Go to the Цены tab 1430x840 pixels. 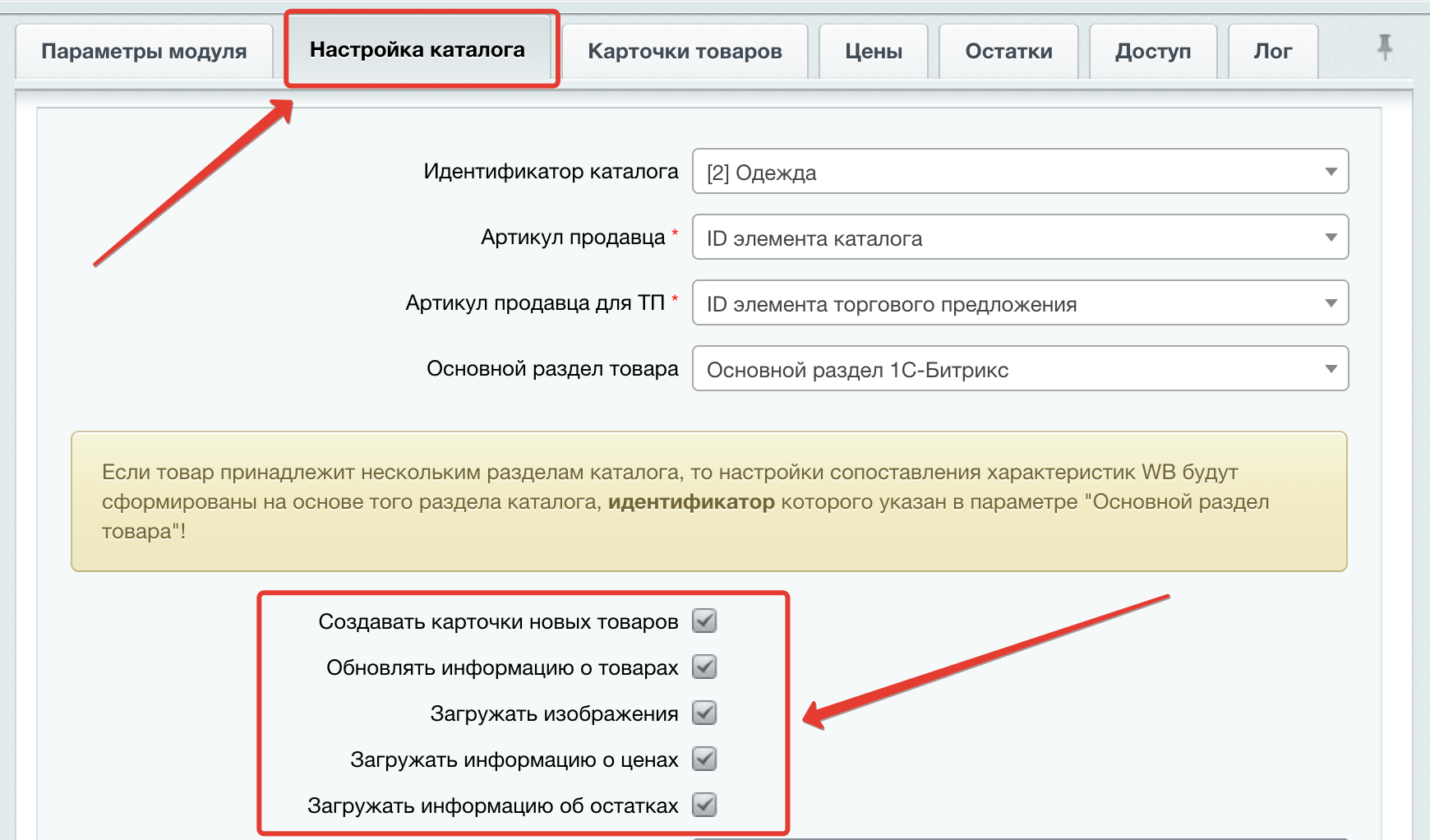[x=874, y=51]
